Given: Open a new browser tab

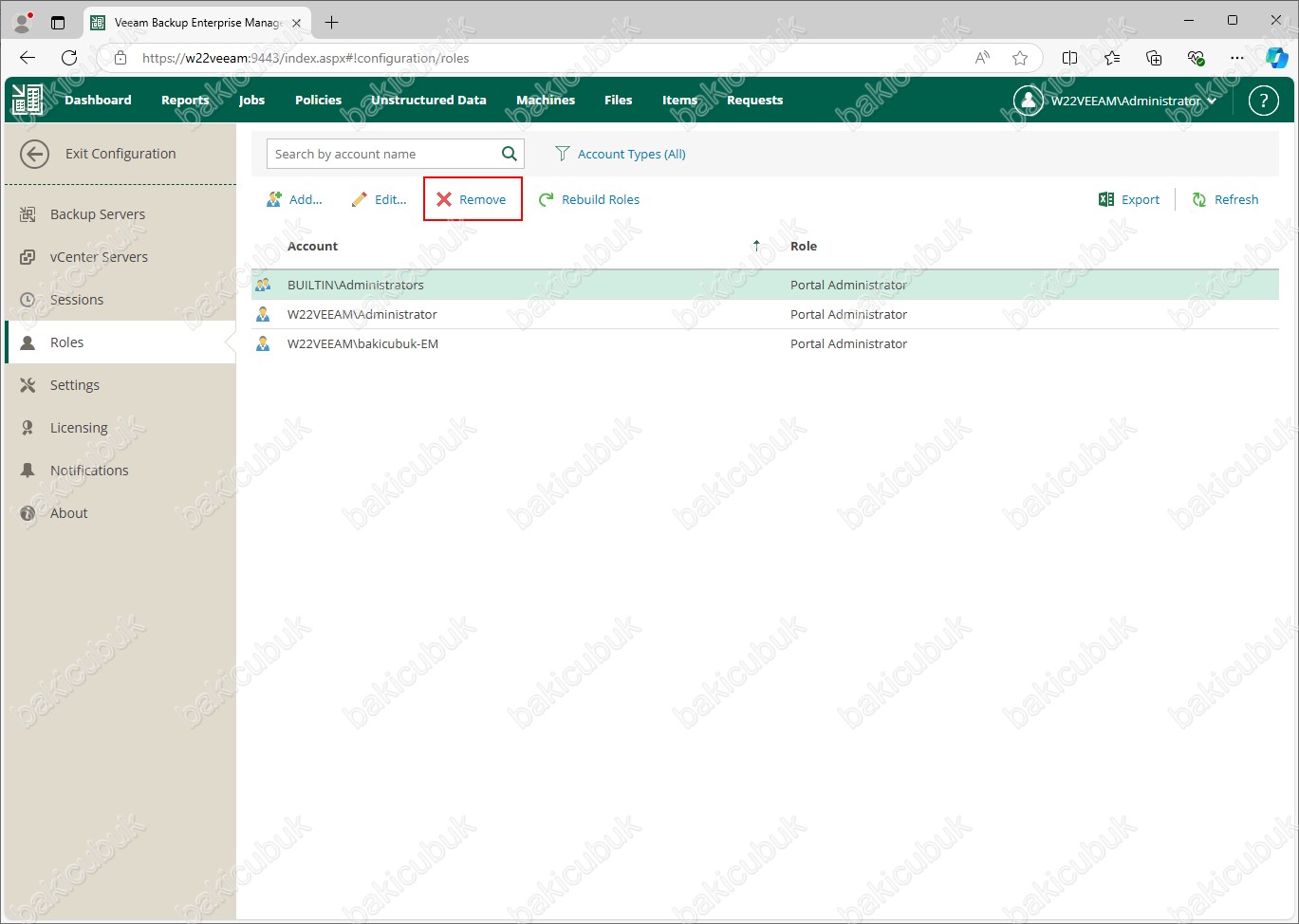Looking at the screenshot, I should 331,22.
